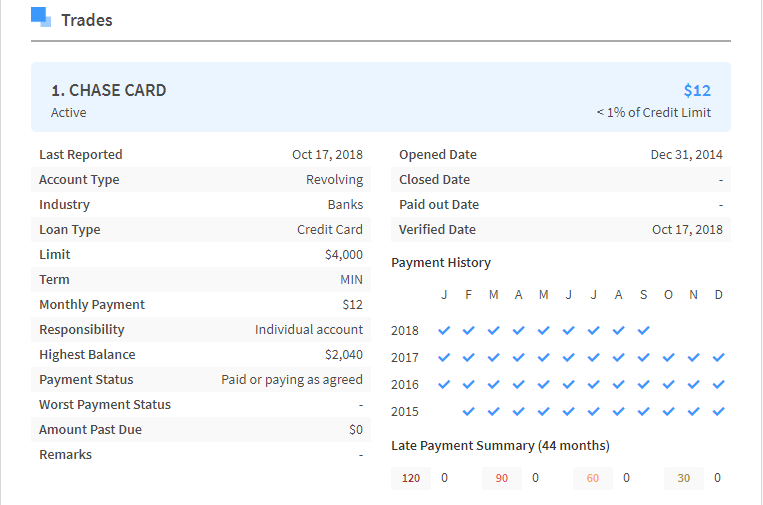Click the 2016 August payment checkmark
Screen dimensions: 763x505
[618, 384]
